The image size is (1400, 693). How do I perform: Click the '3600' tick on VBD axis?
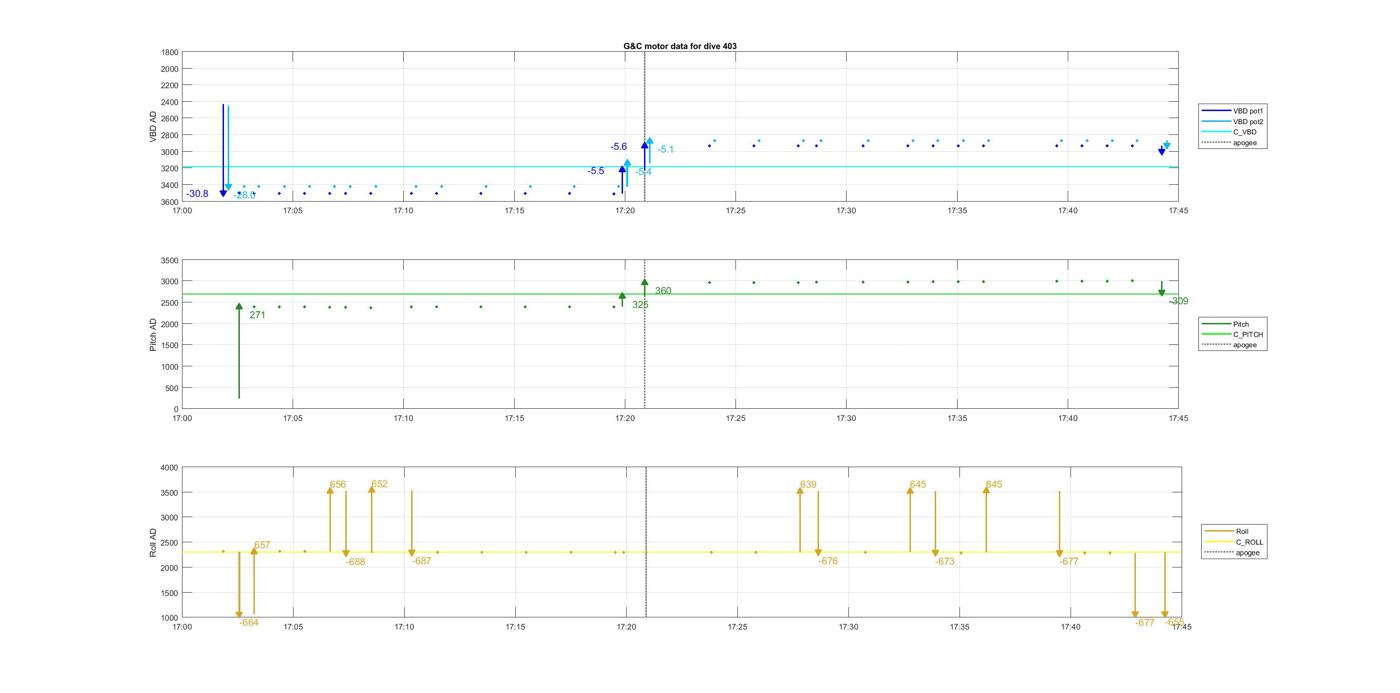pyautogui.click(x=170, y=202)
